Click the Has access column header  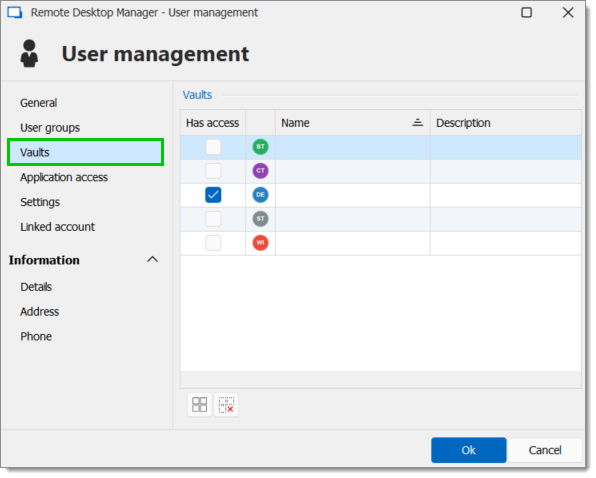click(x=213, y=123)
